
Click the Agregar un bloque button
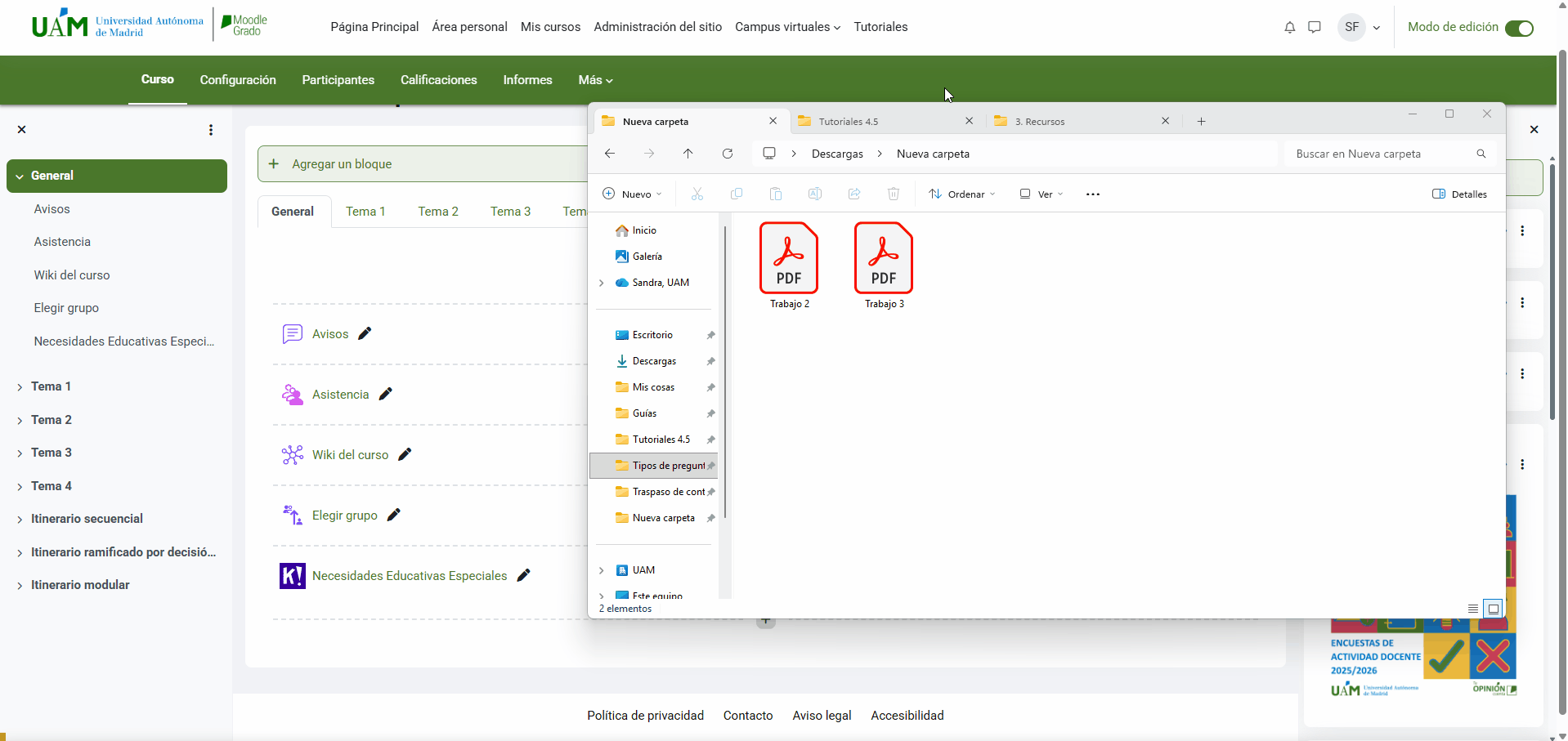tap(331, 163)
